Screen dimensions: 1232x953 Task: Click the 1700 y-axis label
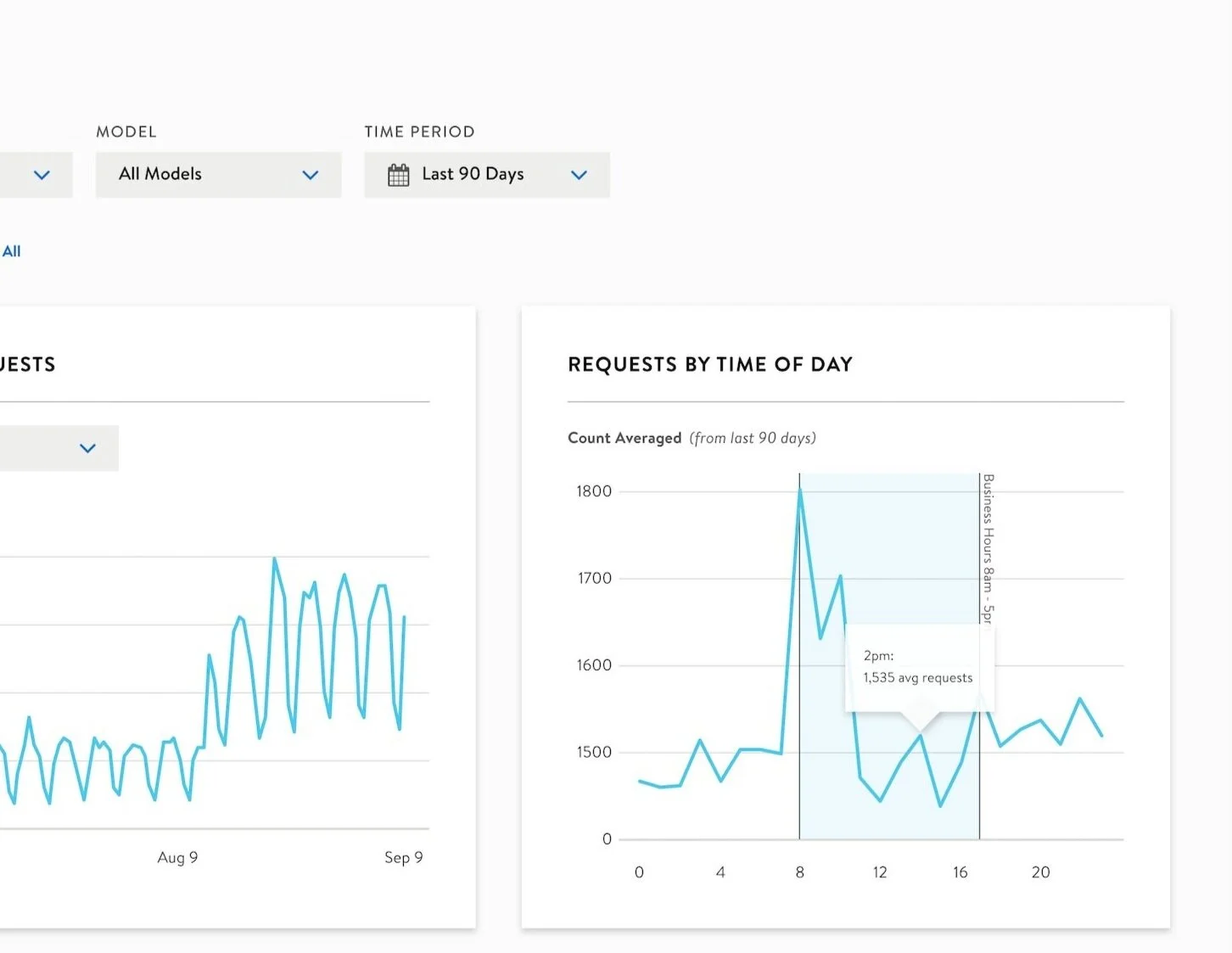point(594,579)
